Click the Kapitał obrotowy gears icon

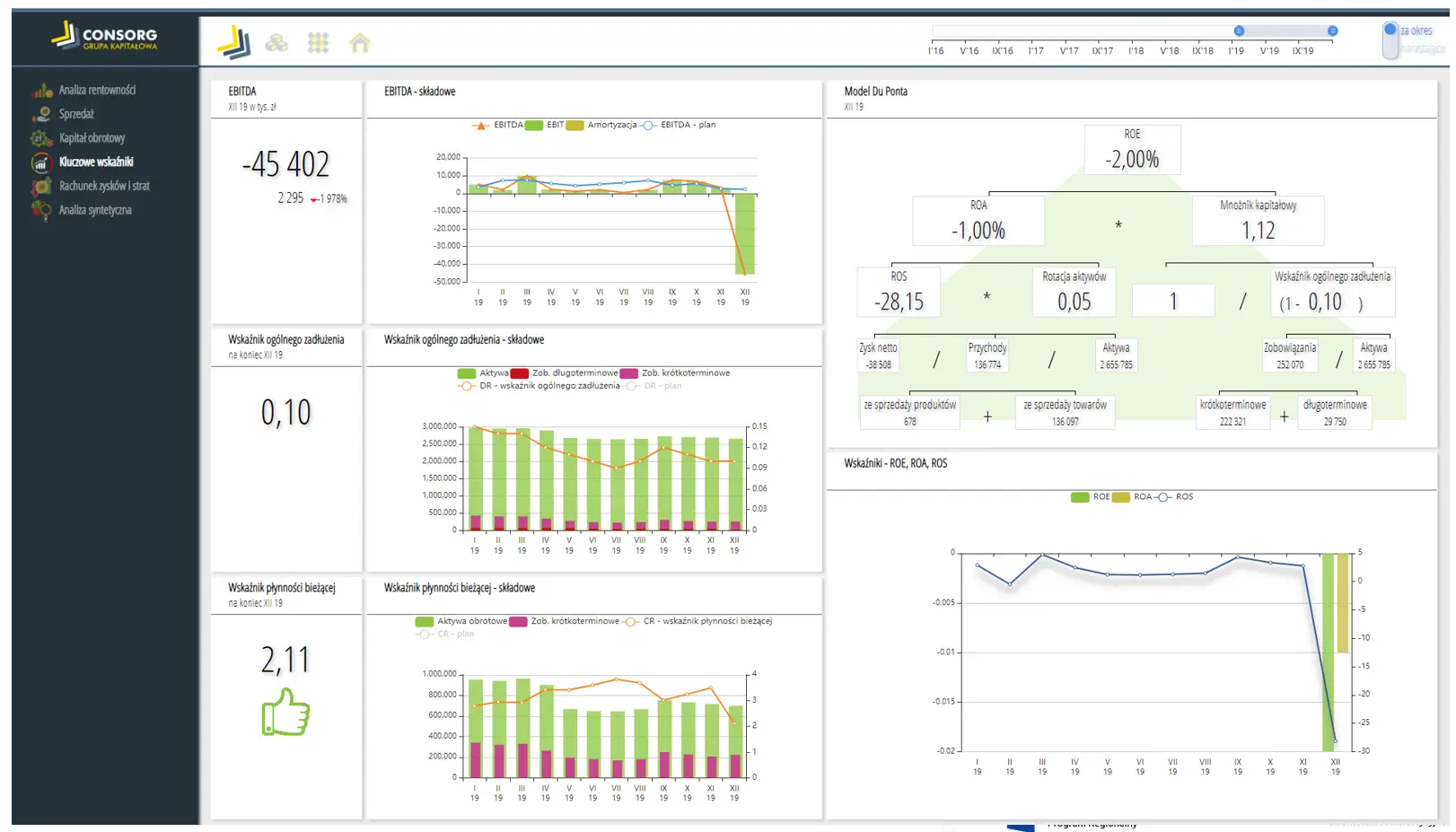click(42, 138)
